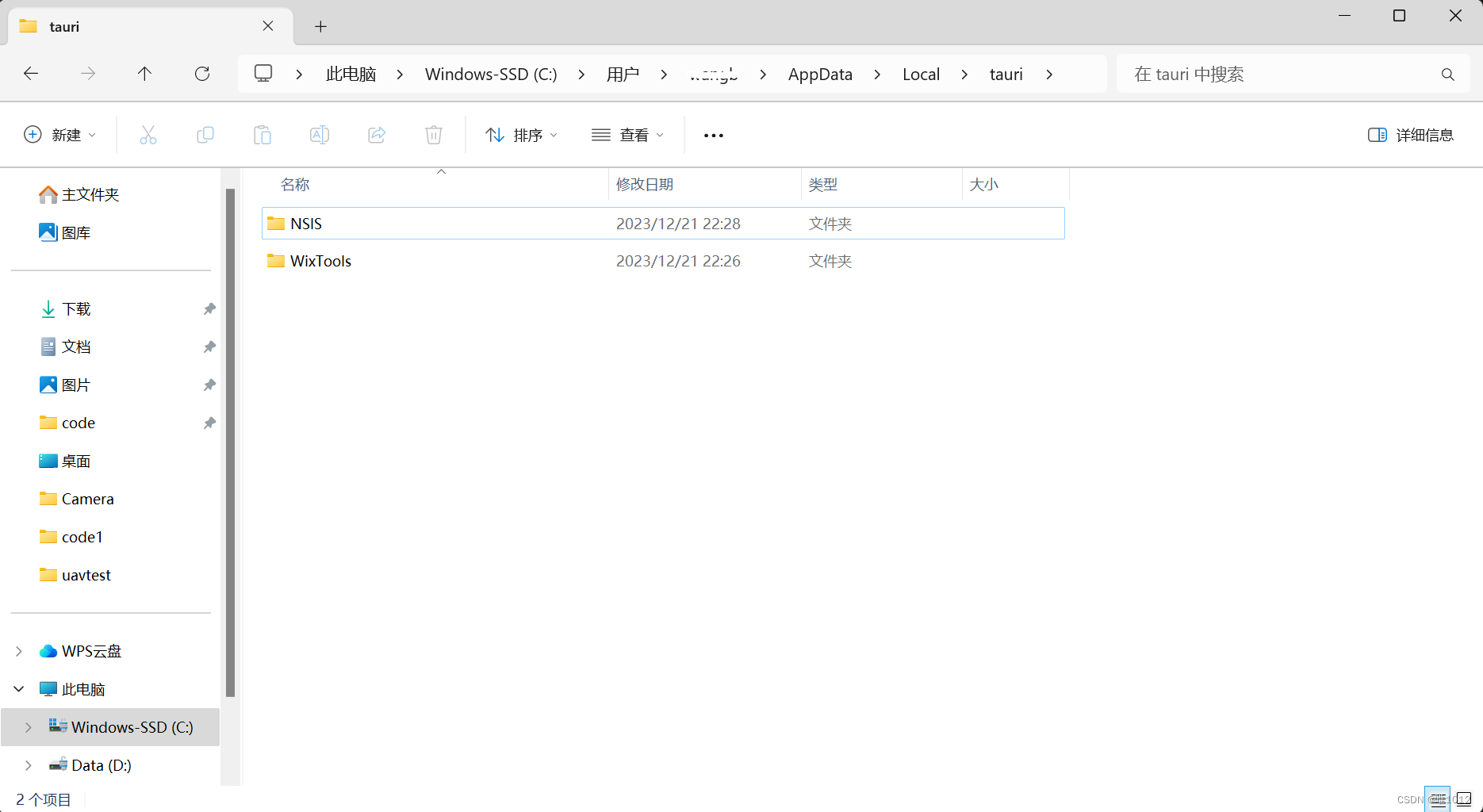Click NSIS modified date 2023/12/21 22:28
This screenshot has width=1483, height=812.
678,224
